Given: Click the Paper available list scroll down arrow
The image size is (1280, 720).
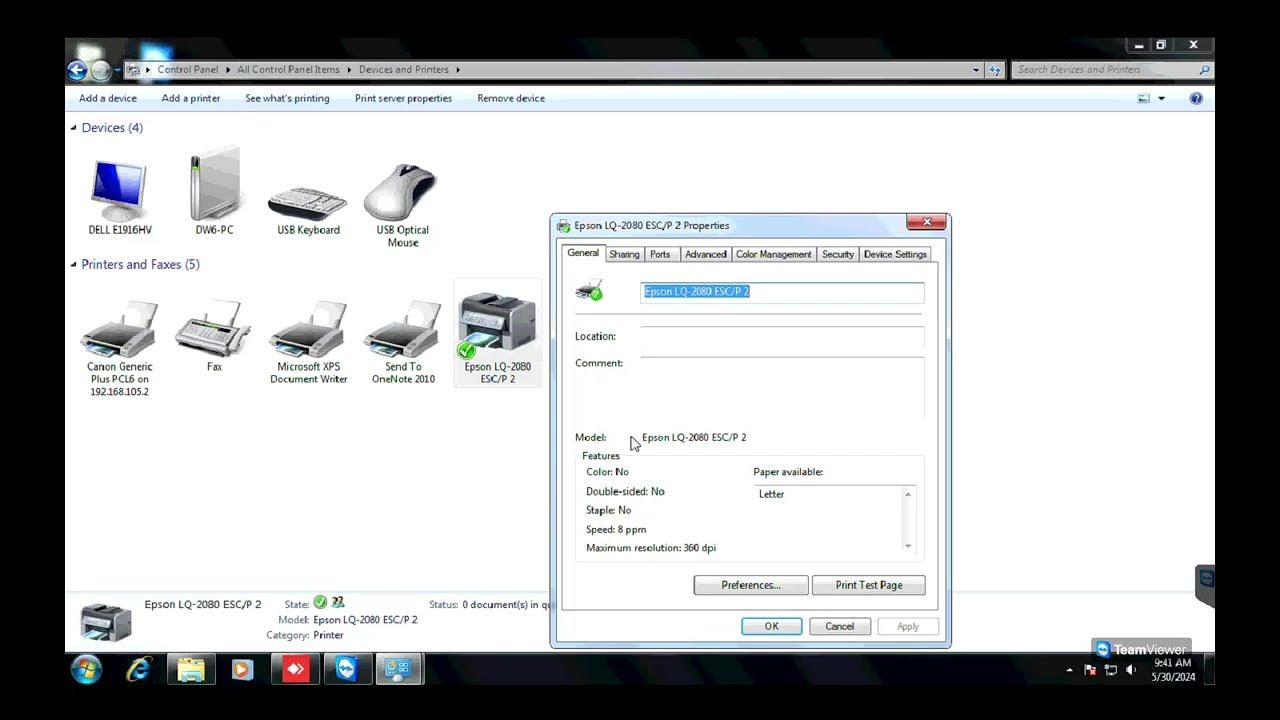Looking at the screenshot, I should click(908, 546).
